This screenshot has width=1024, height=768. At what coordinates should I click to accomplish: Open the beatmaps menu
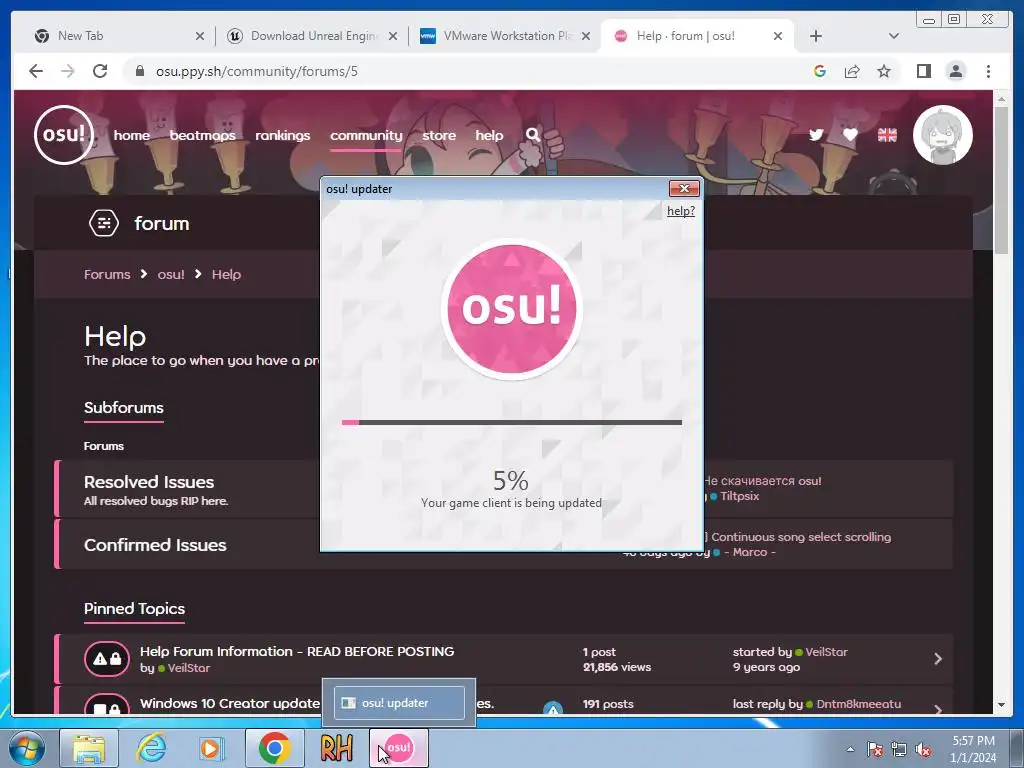pyautogui.click(x=202, y=135)
